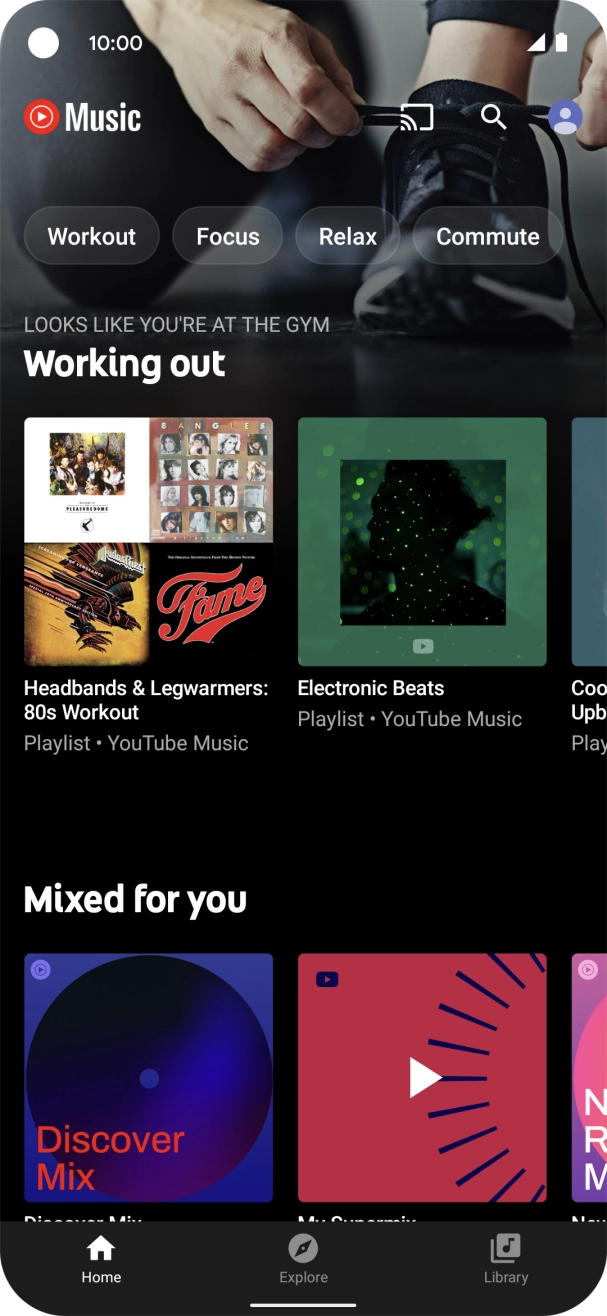The width and height of the screenshot is (607, 1316).
Task: Tap the Mixed for you heading
Action: 135,899
